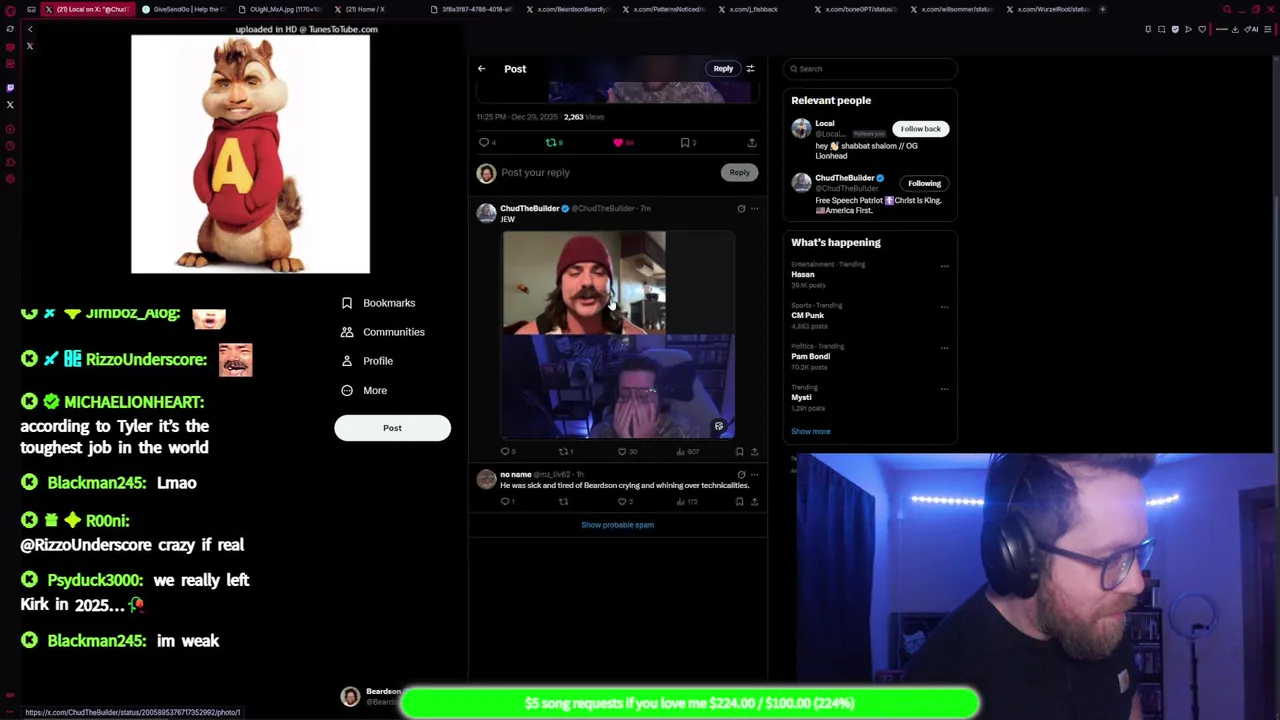Repost ChudTheBuilder's reply
This screenshot has width=1280, height=720.
coord(566,452)
